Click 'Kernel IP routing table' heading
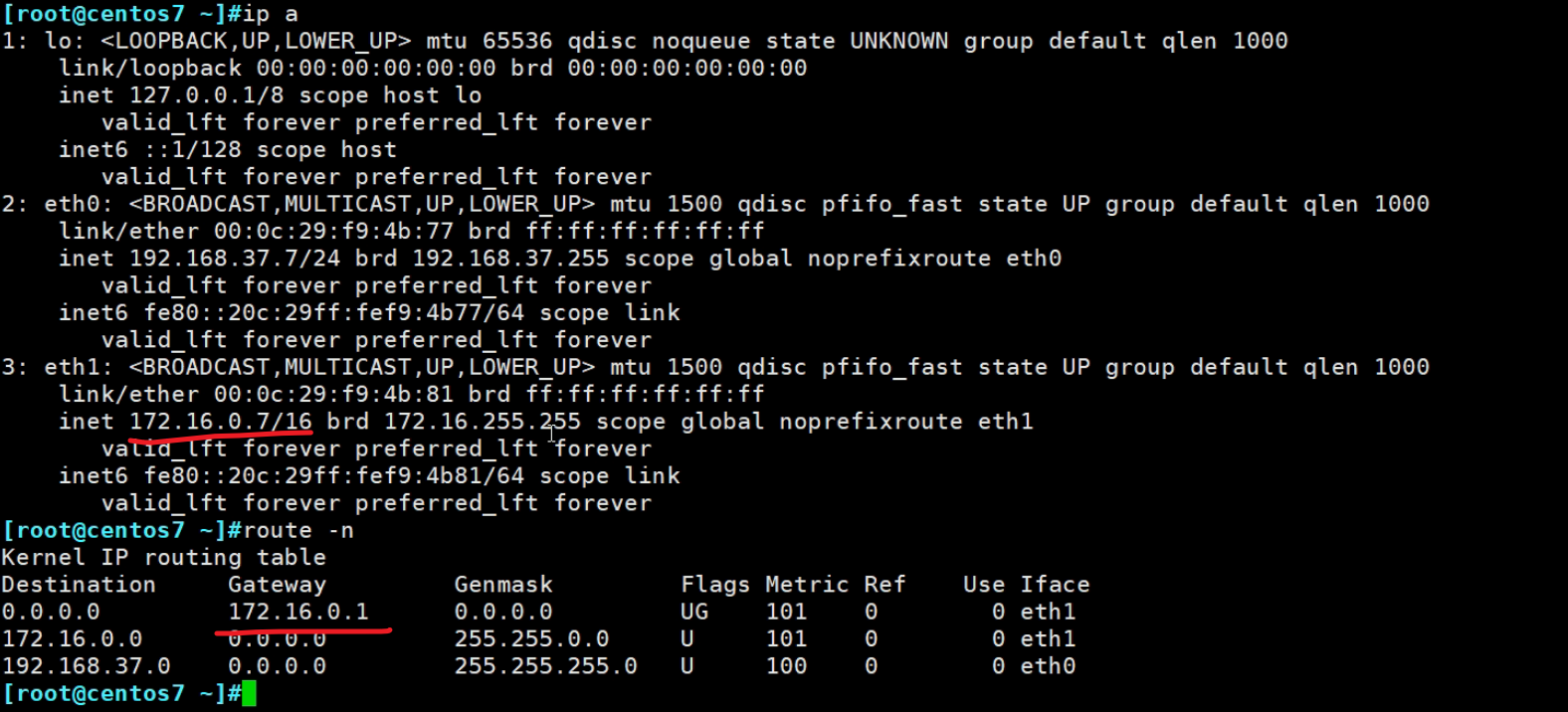Image resolution: width=1568 pixels, height=712 pixels. pos(164,558)
